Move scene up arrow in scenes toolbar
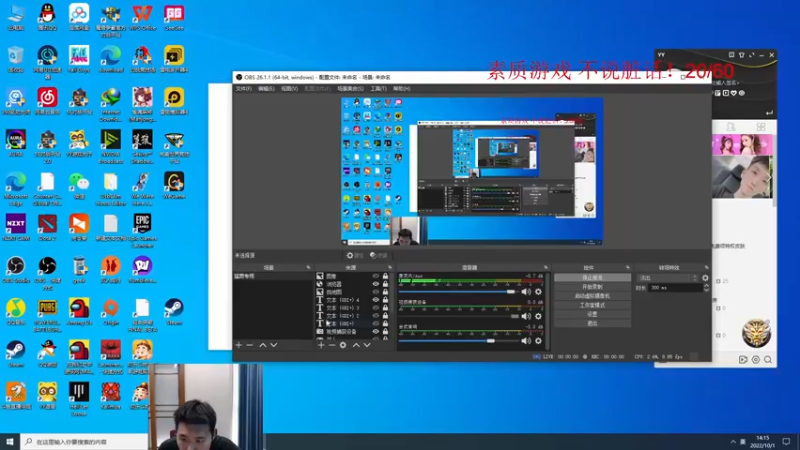The height and width of the screenshot is (450, 800). tap(263, 345)
